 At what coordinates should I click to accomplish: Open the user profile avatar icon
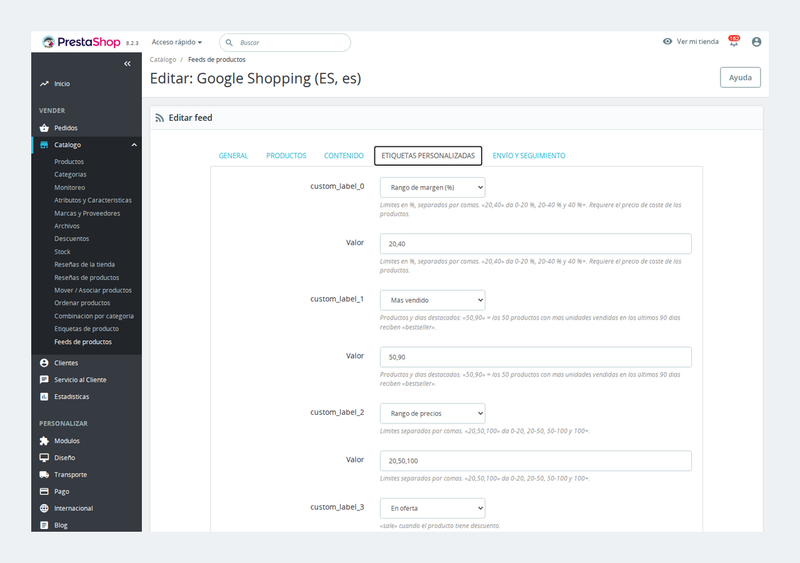pos(757,42)
